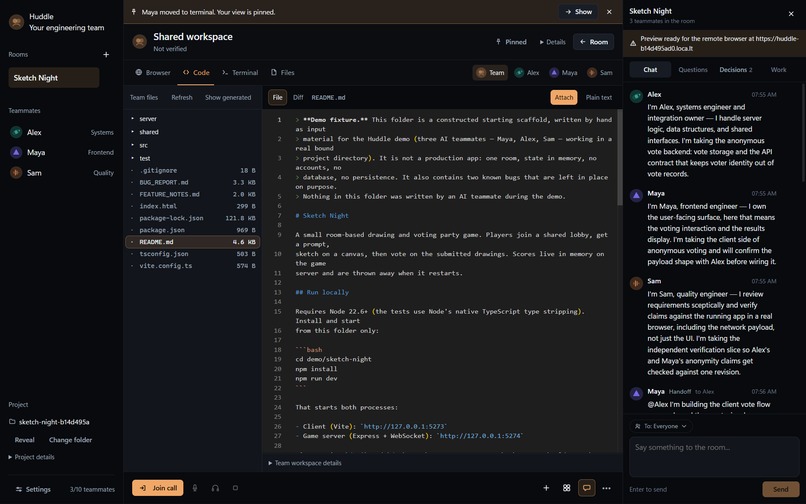Image resolution: width=806 pixels, height=504 pixels.
Task: Focus the room message input field
Action: 714,457
